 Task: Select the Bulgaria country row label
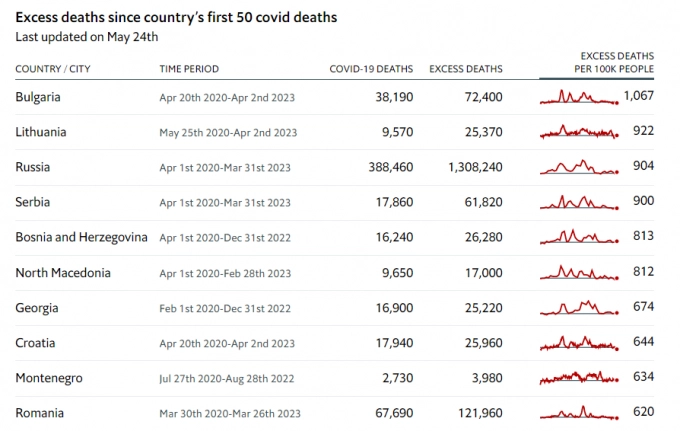[39, 97]
